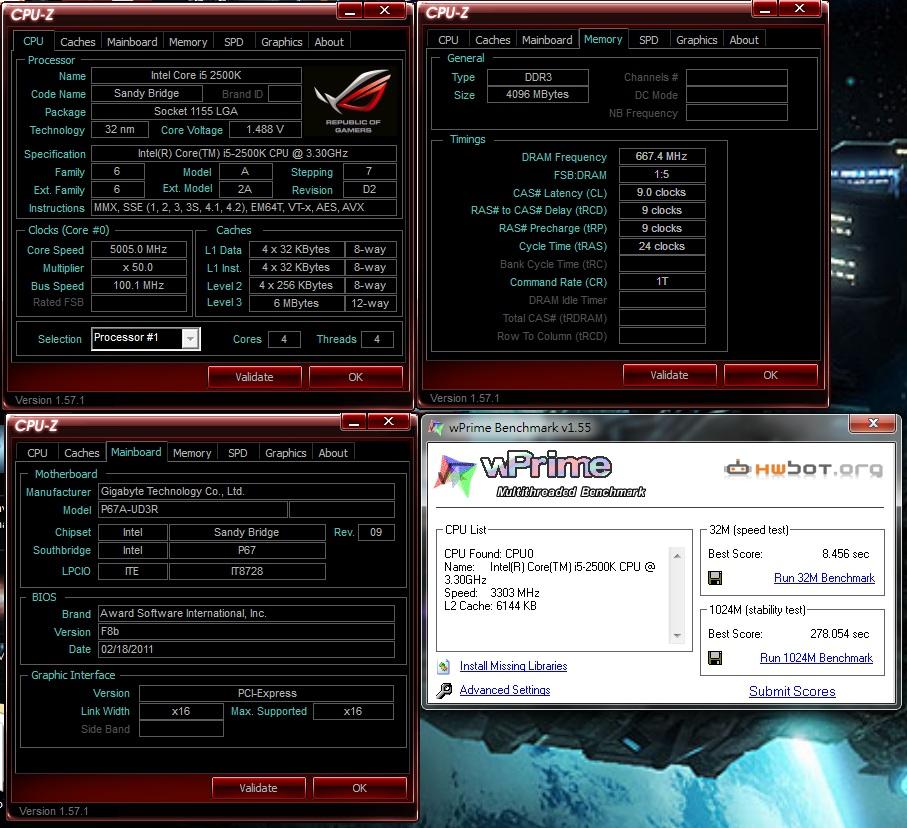The height and width of the screenshot is (828, 907).
Task: Click the Model P67A-UD3R field
Action: tap(193, 509)
